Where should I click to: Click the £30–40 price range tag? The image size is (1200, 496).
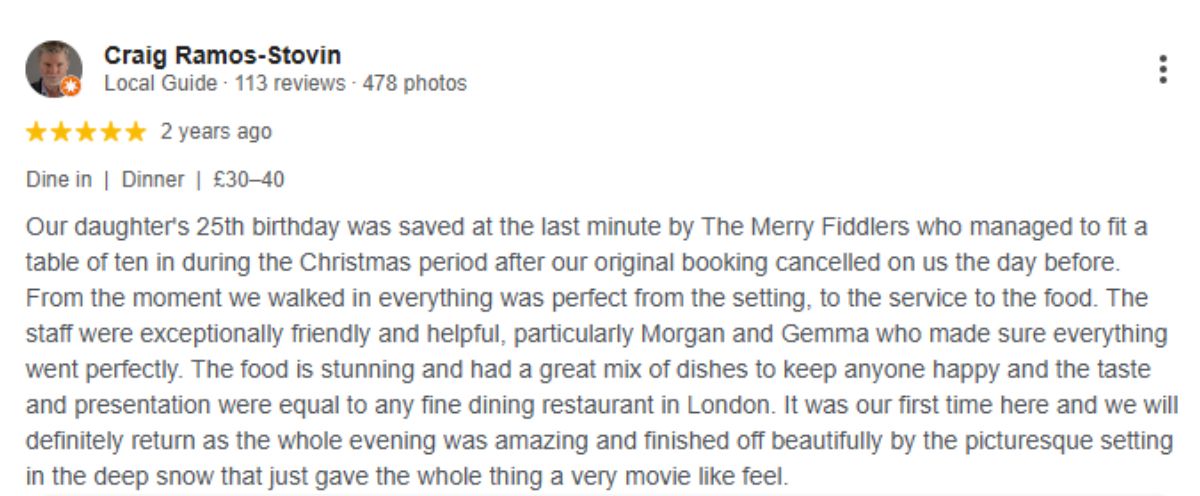pyautogui.click(x=249, y=180)
